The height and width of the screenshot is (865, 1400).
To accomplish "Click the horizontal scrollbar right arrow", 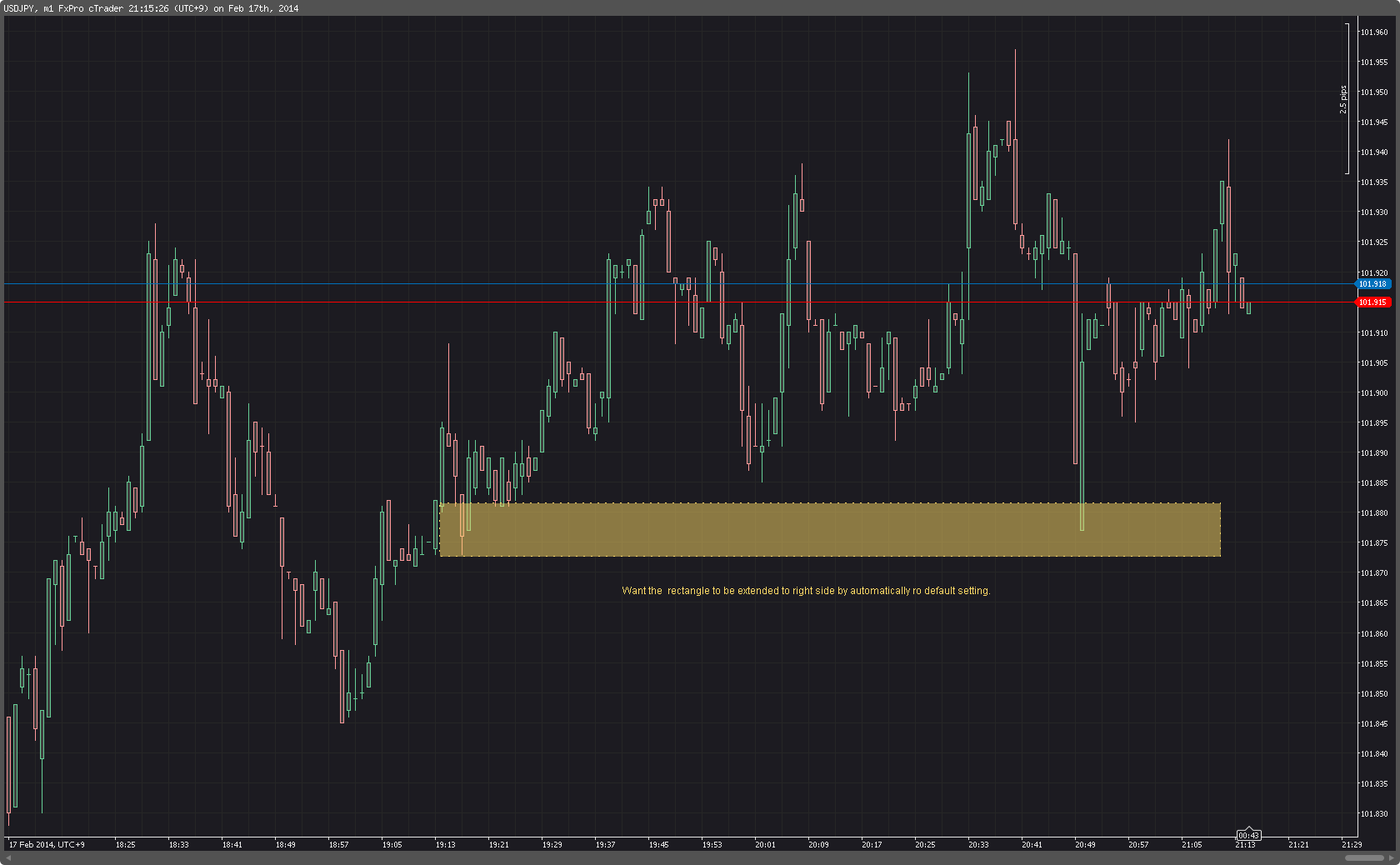I will tap(1391, 857).
